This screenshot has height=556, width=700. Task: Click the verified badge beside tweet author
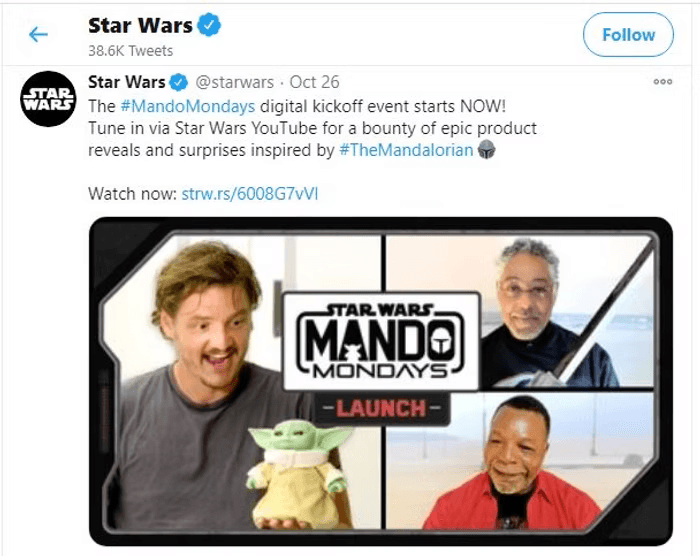(179, 82)
